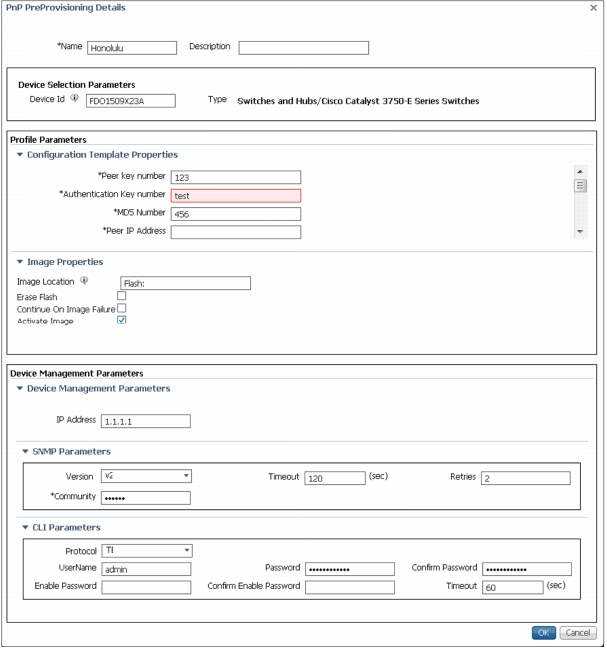Click the MD5 Number field
Viewport: 607px width, 650px height.
(x=236, y=214)
